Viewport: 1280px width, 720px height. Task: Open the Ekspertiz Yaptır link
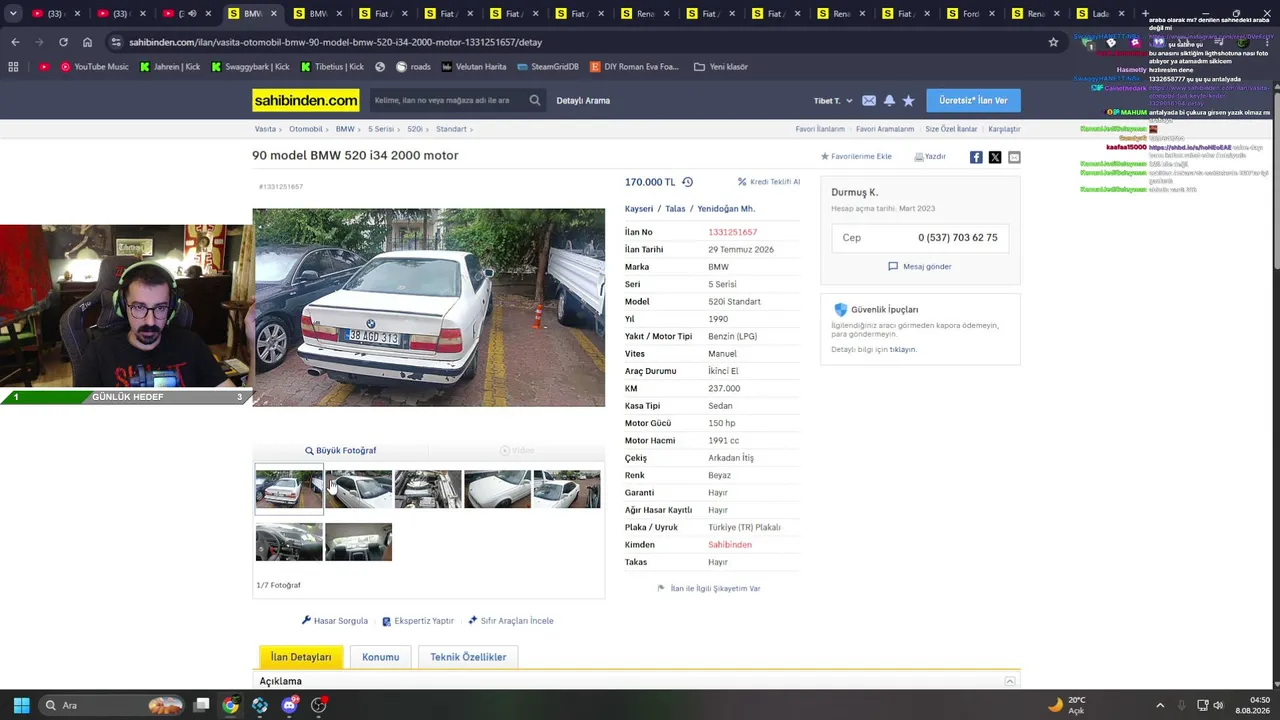click(418, 621)
